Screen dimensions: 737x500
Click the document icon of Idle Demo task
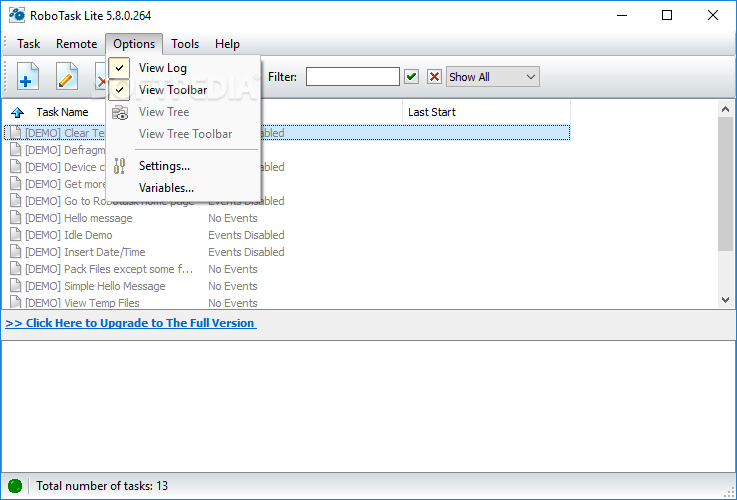[16, 235]
